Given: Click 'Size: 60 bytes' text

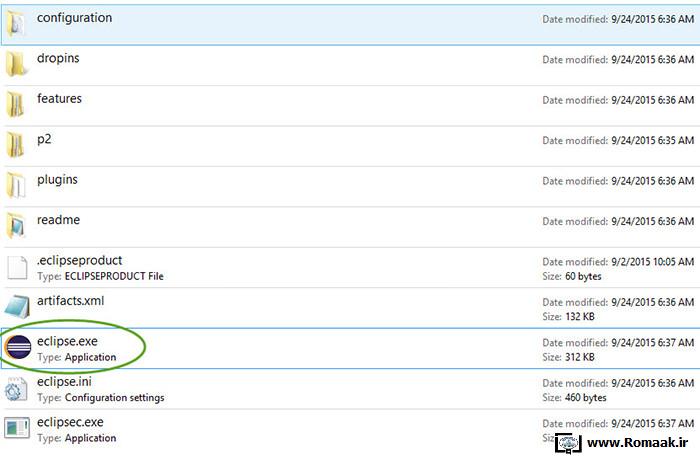Looking at the screenshot, I should tap(572, 276).
